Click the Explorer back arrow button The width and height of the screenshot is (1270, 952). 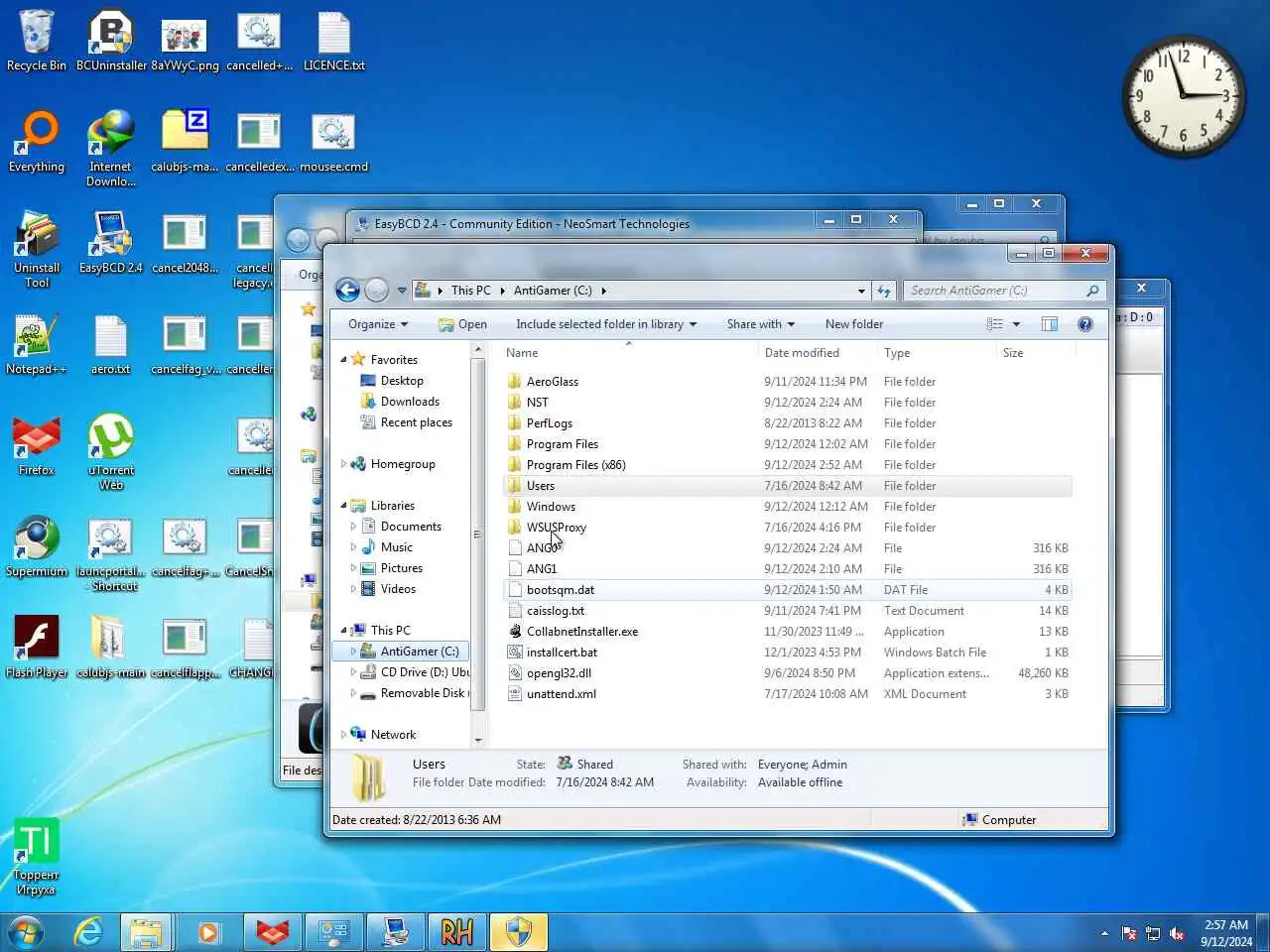(x=347, y=291)
